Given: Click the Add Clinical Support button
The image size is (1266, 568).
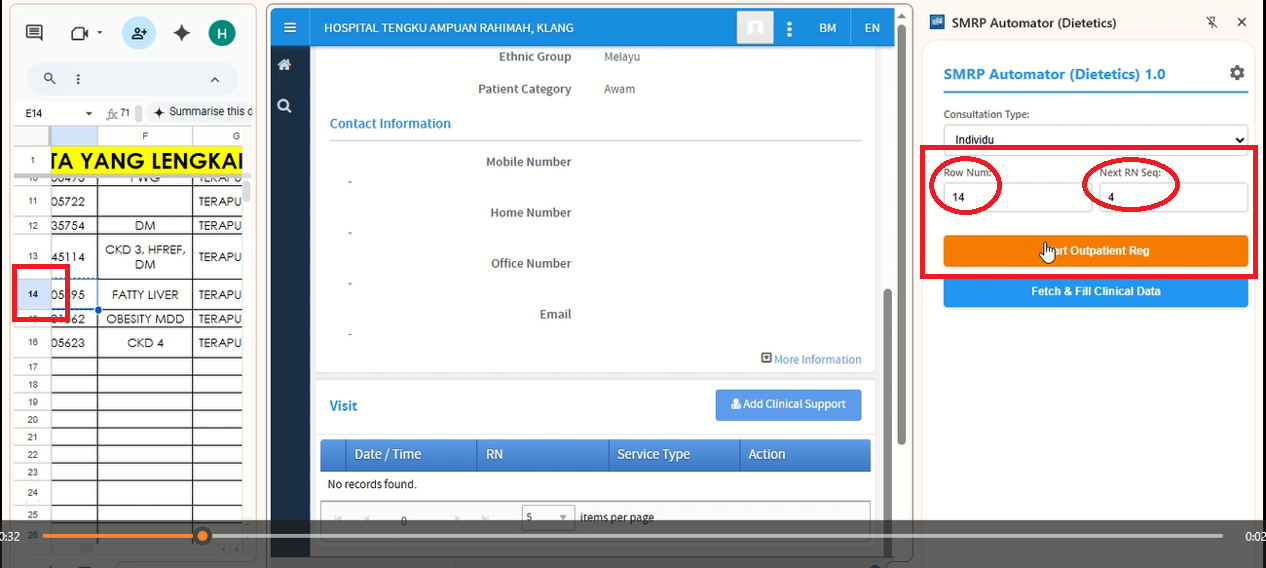Looking at the screenshot, I should [x=788, y=404].
